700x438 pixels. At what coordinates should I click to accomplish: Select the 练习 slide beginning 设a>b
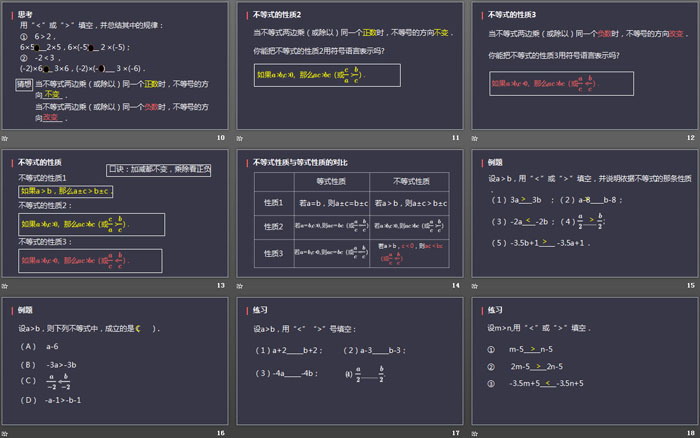(350, 359)
